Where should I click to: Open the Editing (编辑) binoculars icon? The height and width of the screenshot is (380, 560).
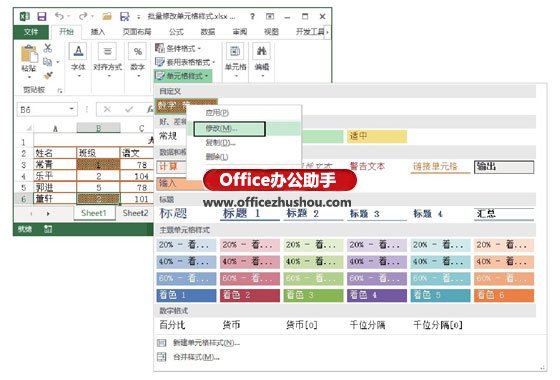261,51
